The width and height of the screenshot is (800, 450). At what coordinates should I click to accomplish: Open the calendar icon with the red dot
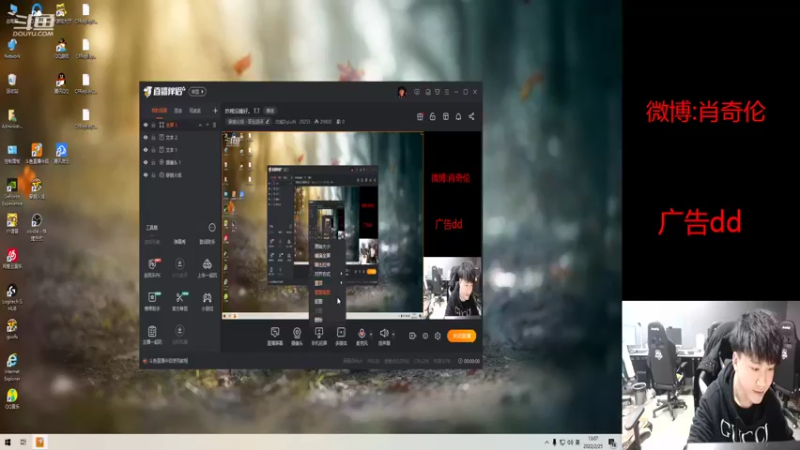pyautogui.click(x=420, y=116)
